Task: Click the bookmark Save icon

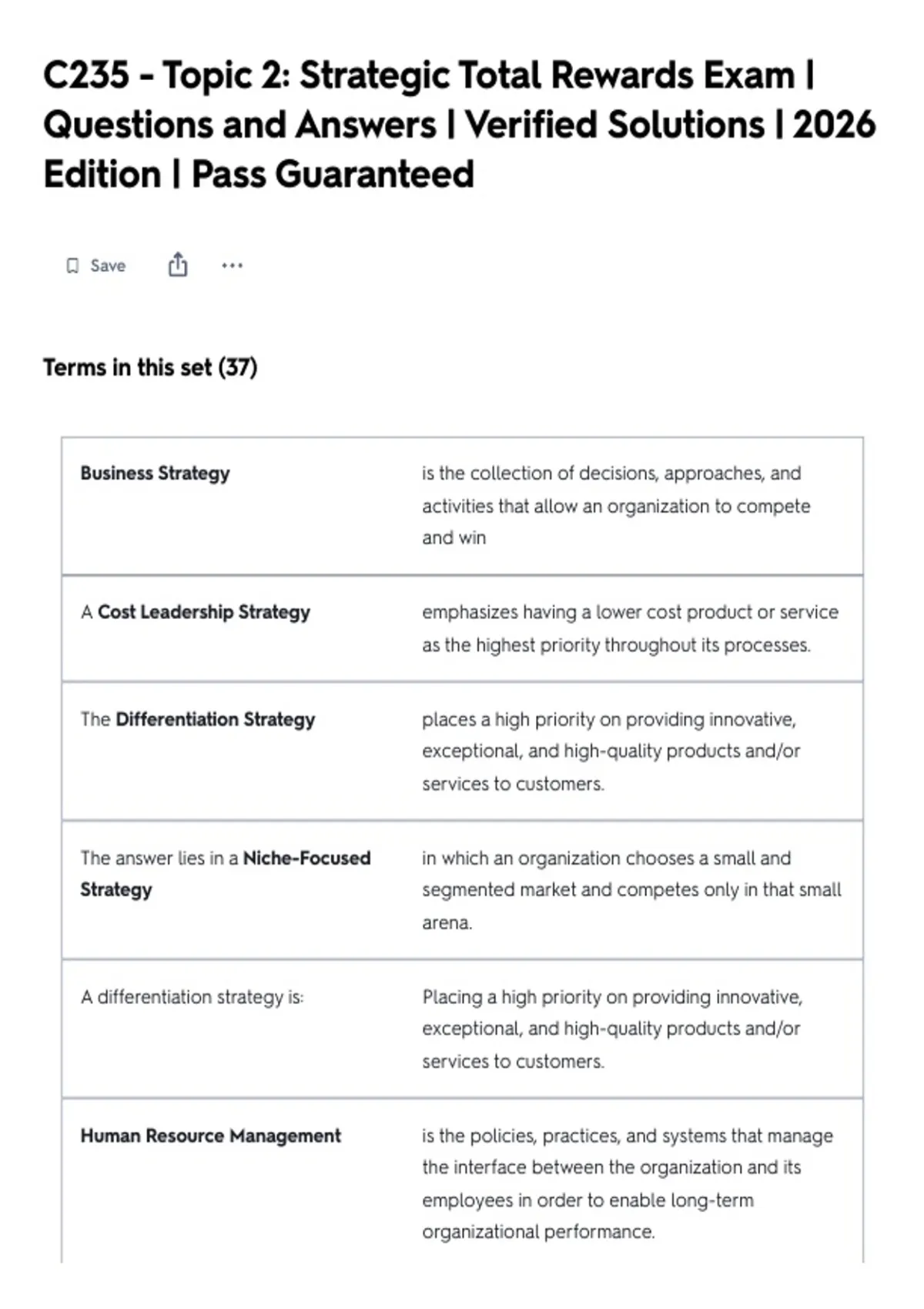Action: [x=72, y=266]
